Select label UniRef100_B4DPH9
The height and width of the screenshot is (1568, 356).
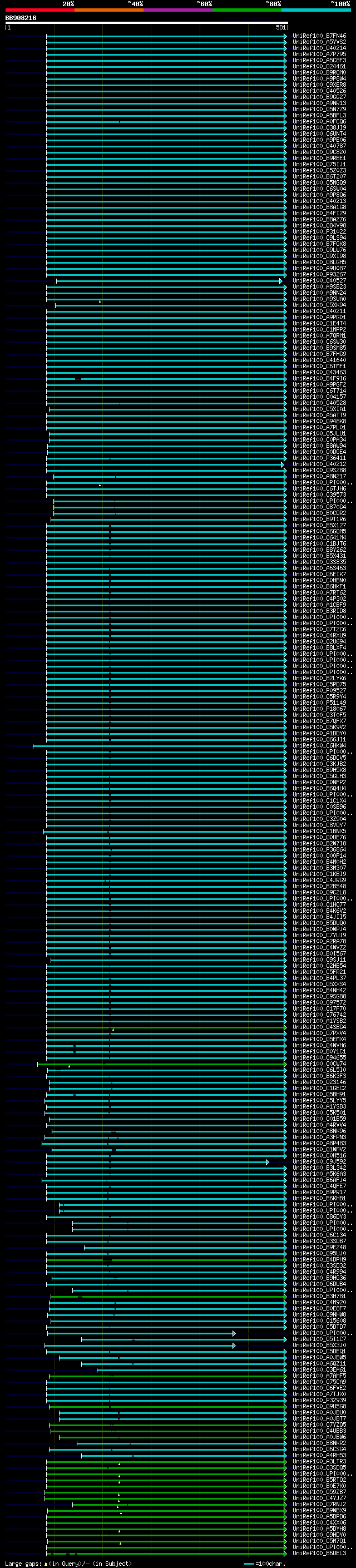point(319,1259)
